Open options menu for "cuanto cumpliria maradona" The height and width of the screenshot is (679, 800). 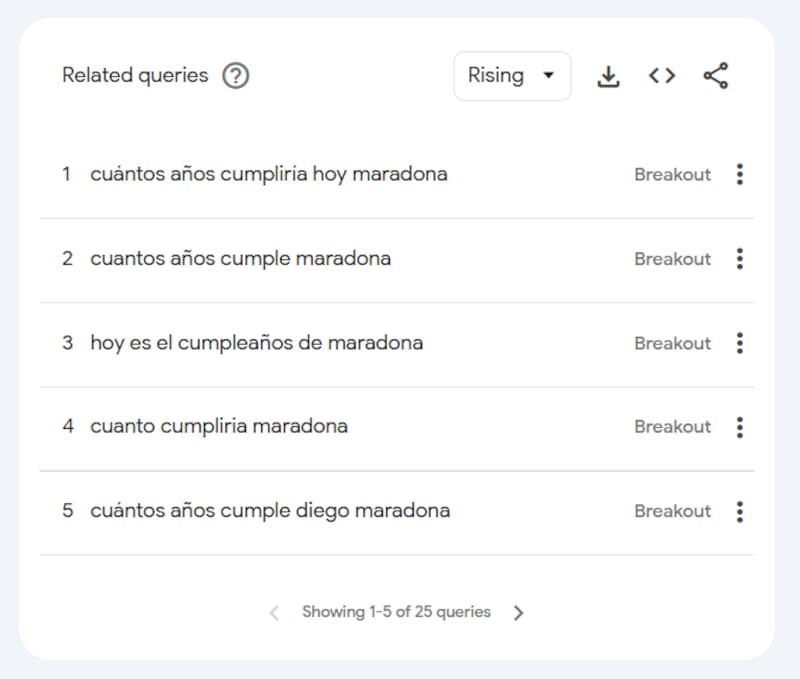click(x=740, y=427)
